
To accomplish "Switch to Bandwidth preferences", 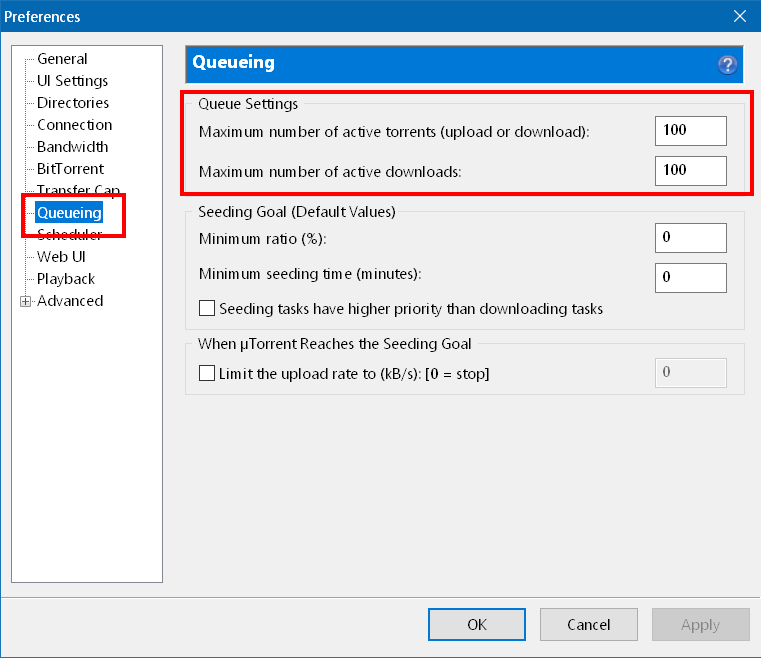I will click(x=72, y=147).
